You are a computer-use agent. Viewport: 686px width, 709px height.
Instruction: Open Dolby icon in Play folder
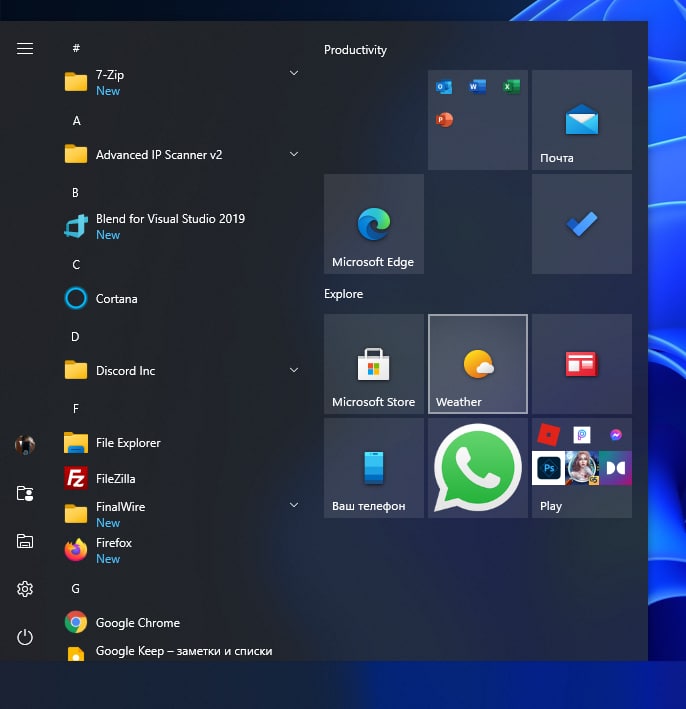point(615,468)
